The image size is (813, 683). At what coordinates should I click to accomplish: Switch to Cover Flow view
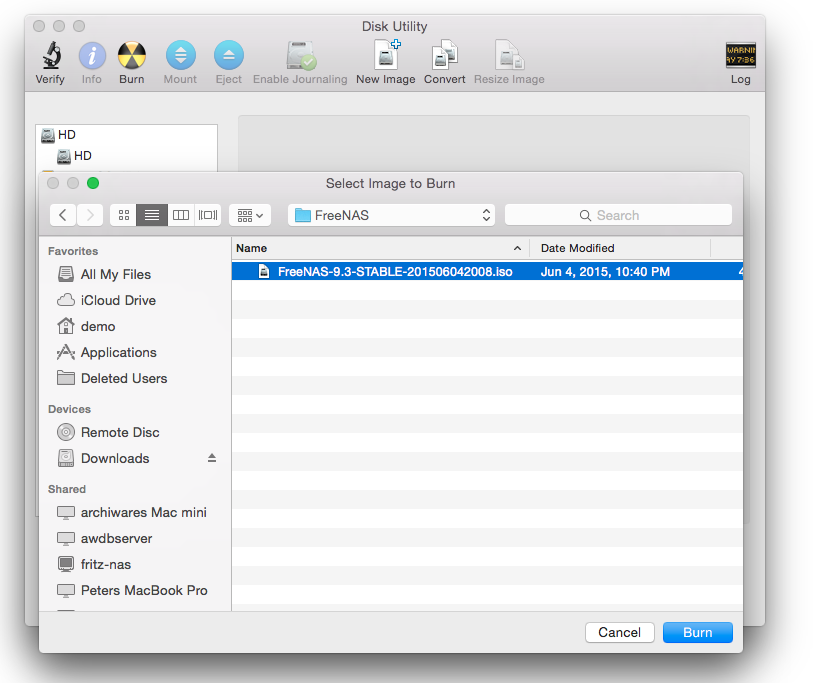pos(208,215)
